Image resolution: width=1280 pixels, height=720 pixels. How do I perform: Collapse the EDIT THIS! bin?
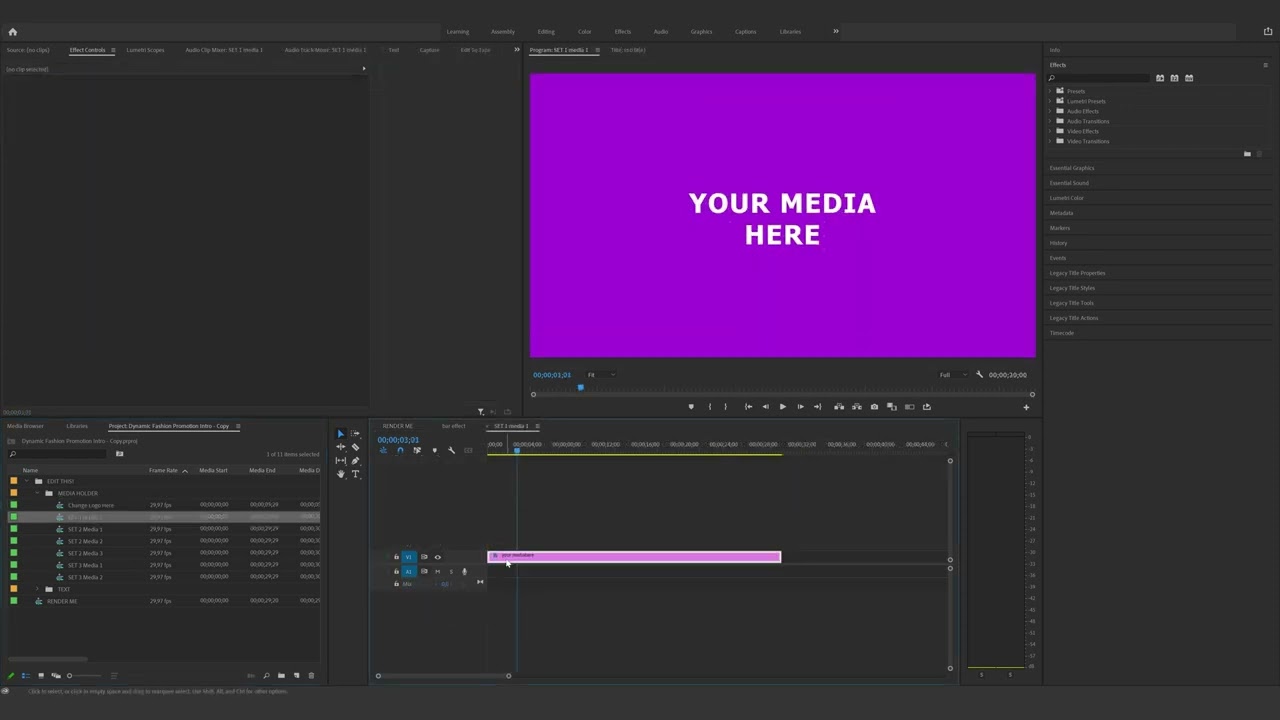25,481
